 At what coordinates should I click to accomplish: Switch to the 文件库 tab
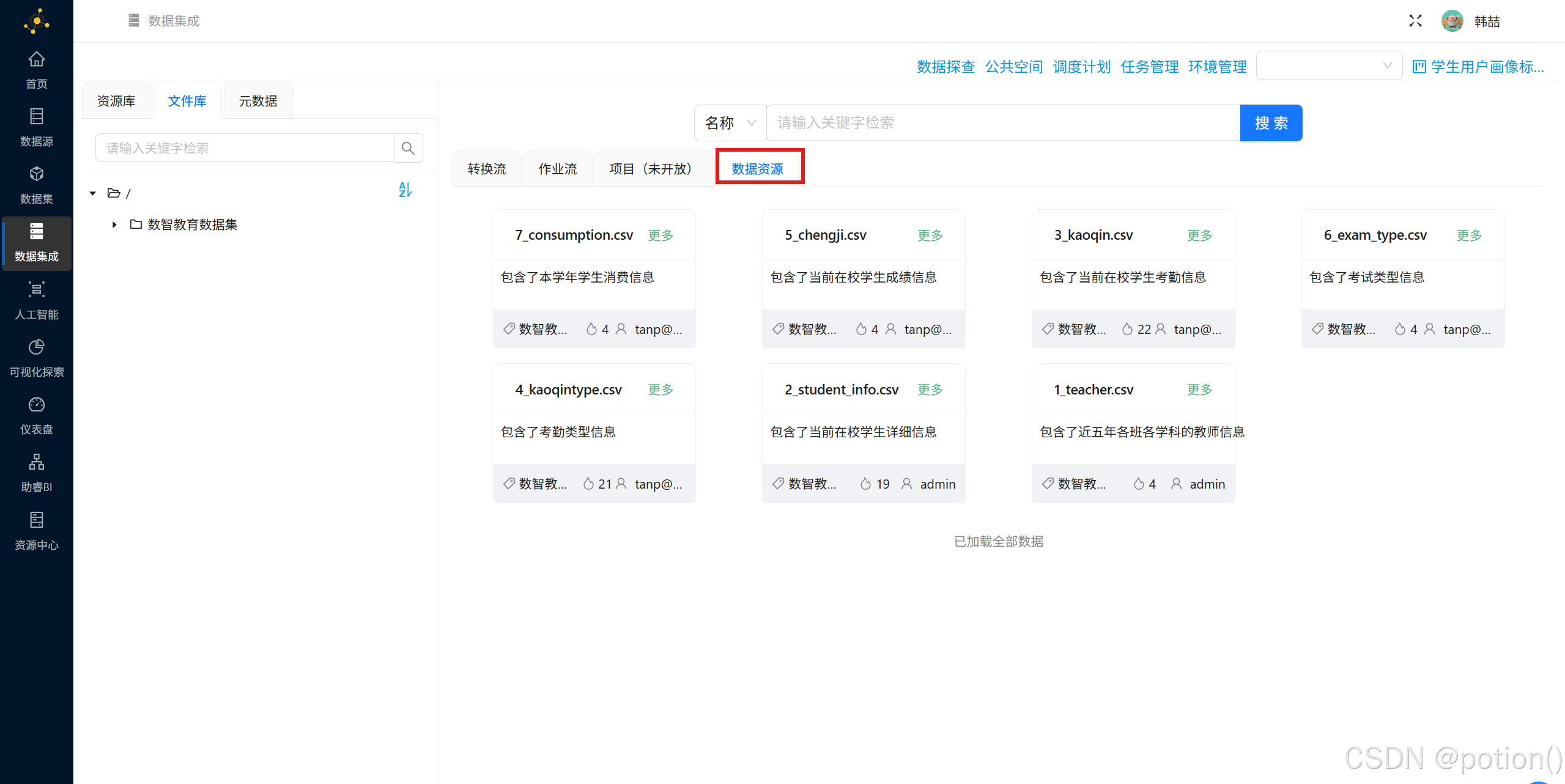point(187,101)
